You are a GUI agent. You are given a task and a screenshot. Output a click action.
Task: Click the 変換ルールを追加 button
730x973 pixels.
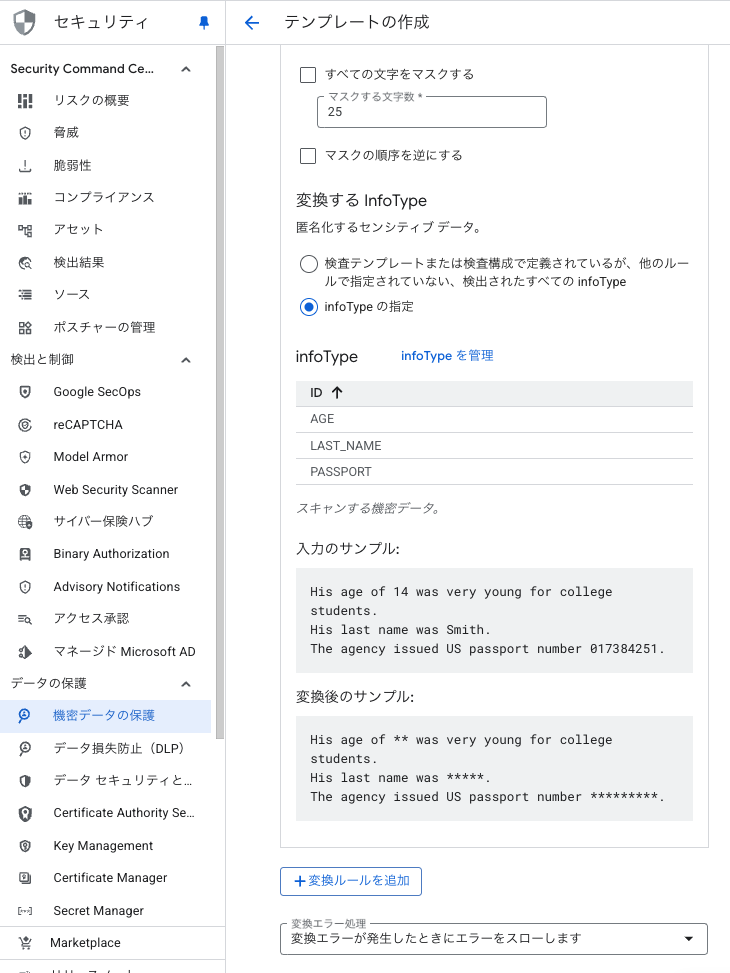tap(351, 881)
